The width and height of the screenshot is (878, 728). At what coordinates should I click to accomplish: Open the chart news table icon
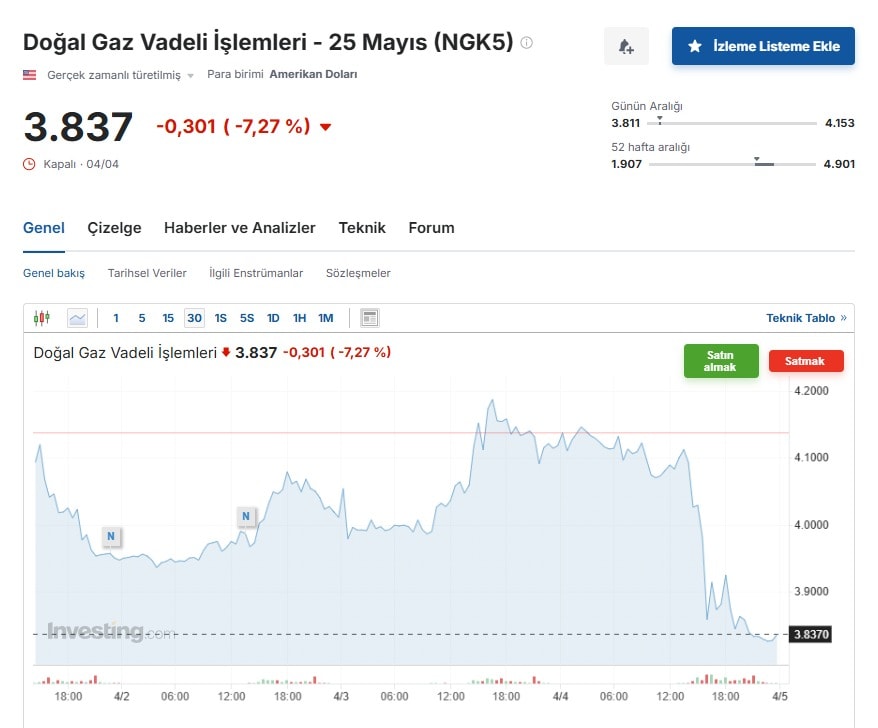370,318
